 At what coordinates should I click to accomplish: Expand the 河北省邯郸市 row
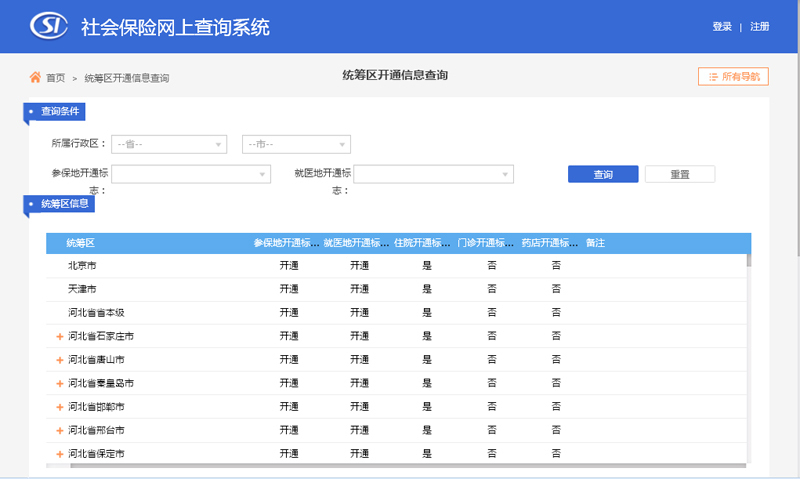[60, 407]
